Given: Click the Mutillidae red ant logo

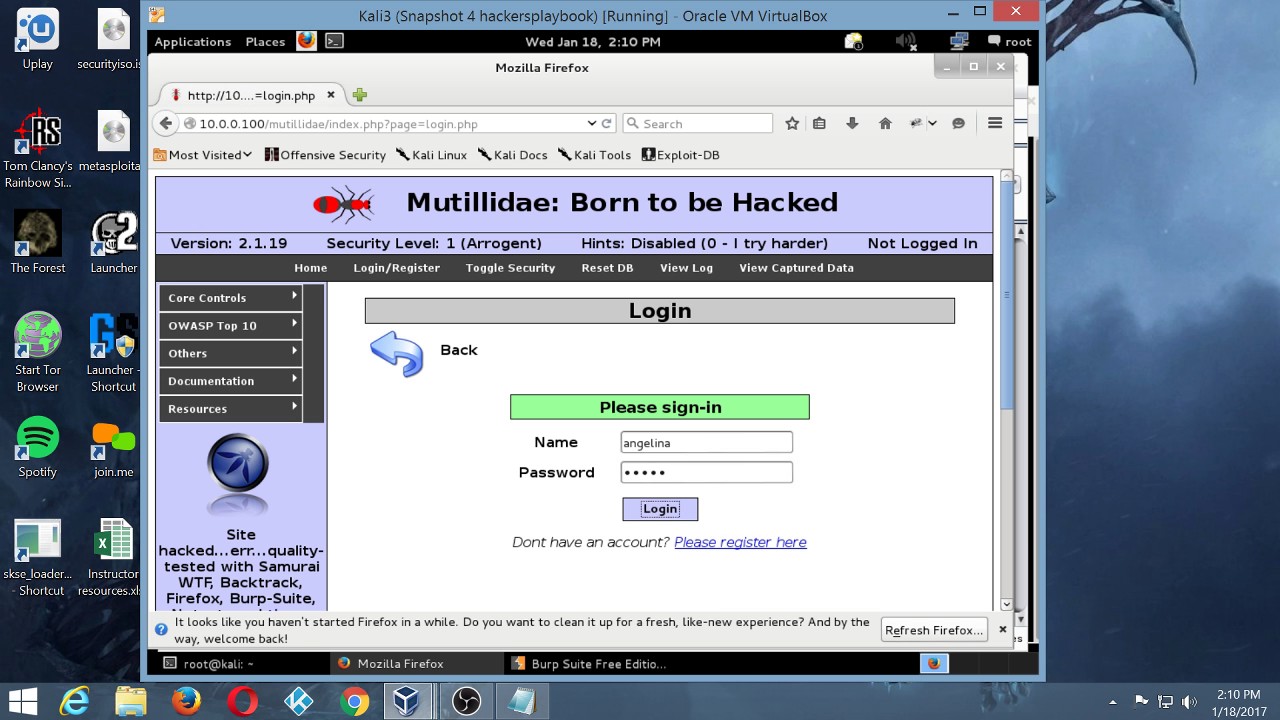Looking at the screenshot, I should point(343,204).
